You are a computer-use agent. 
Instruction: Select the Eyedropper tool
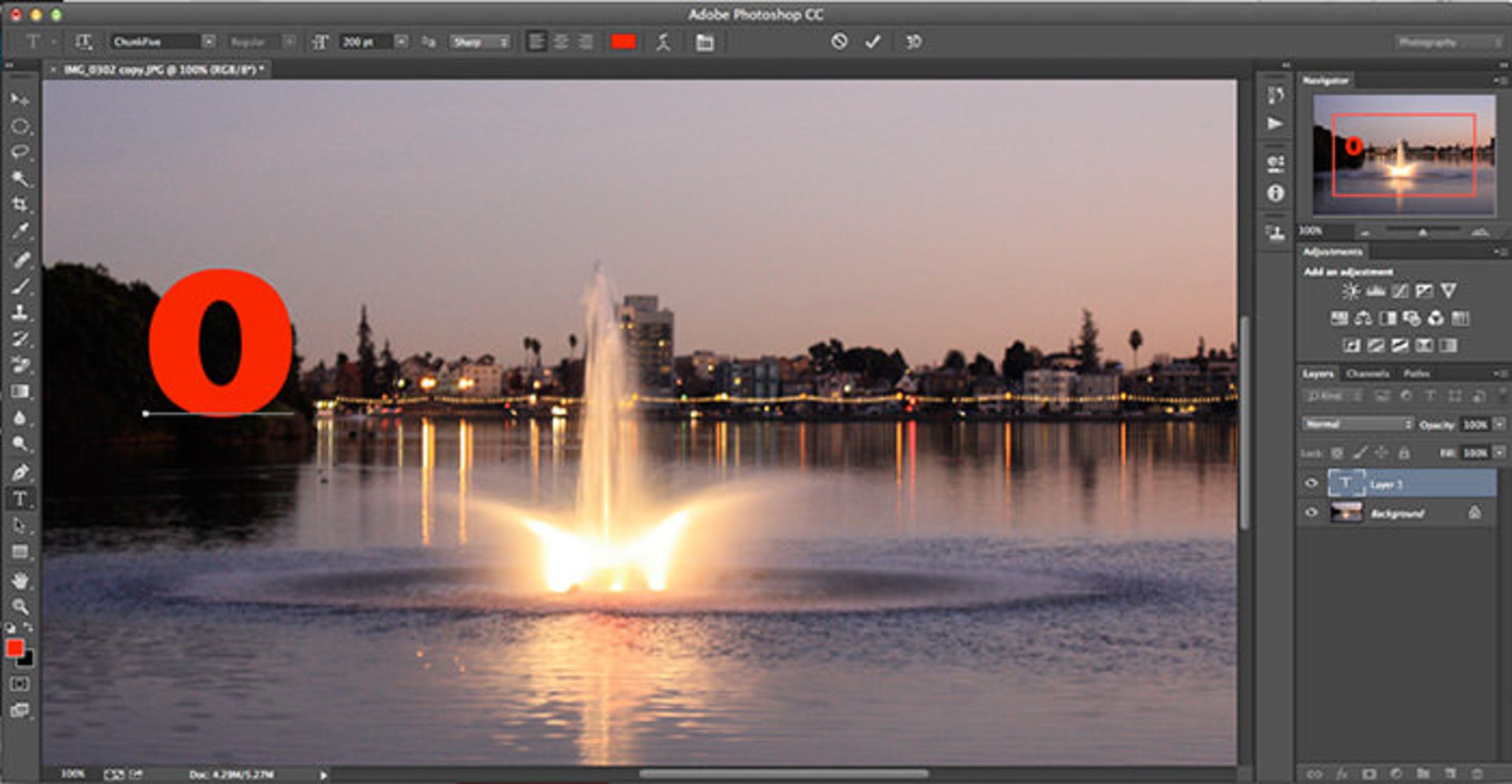coord(20,231)
